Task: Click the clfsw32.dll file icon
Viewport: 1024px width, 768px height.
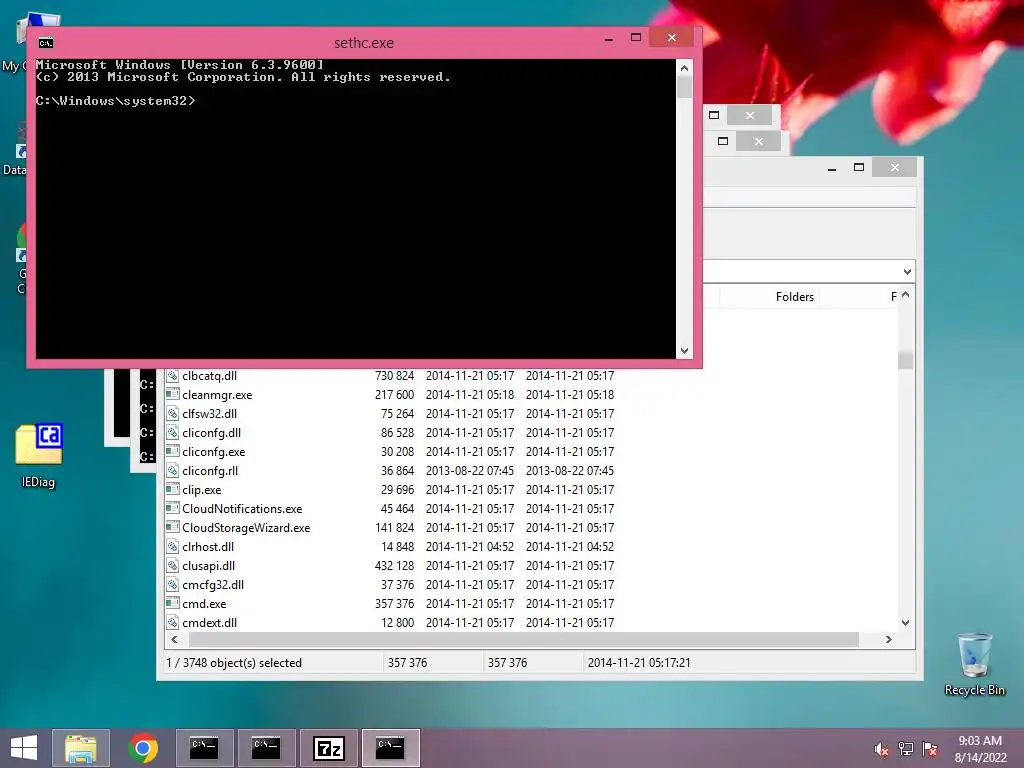Action: tap(172, 413)
